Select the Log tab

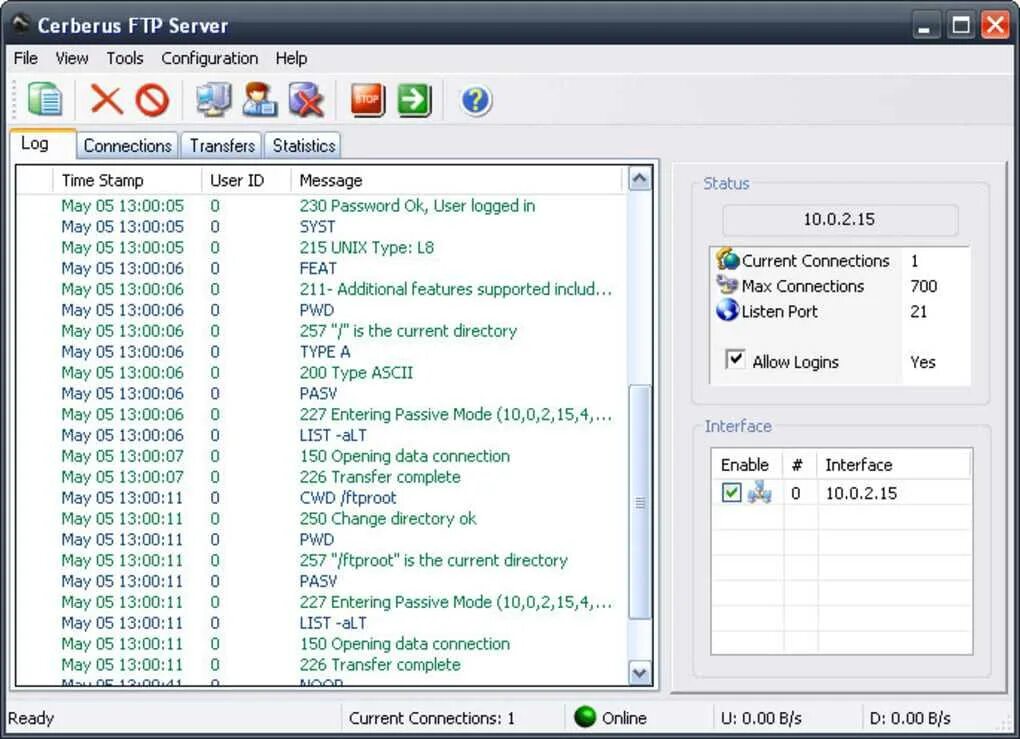click(43, 144)
